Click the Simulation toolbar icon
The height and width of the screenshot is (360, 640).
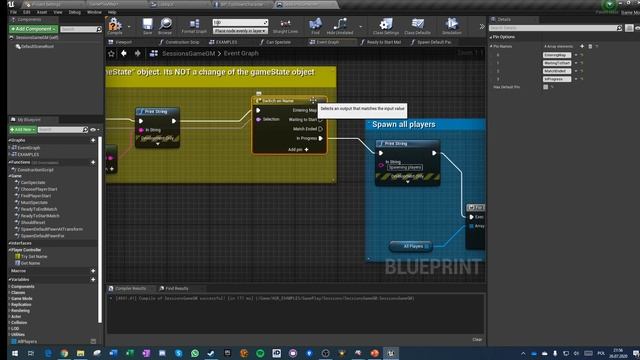(451, 26)
